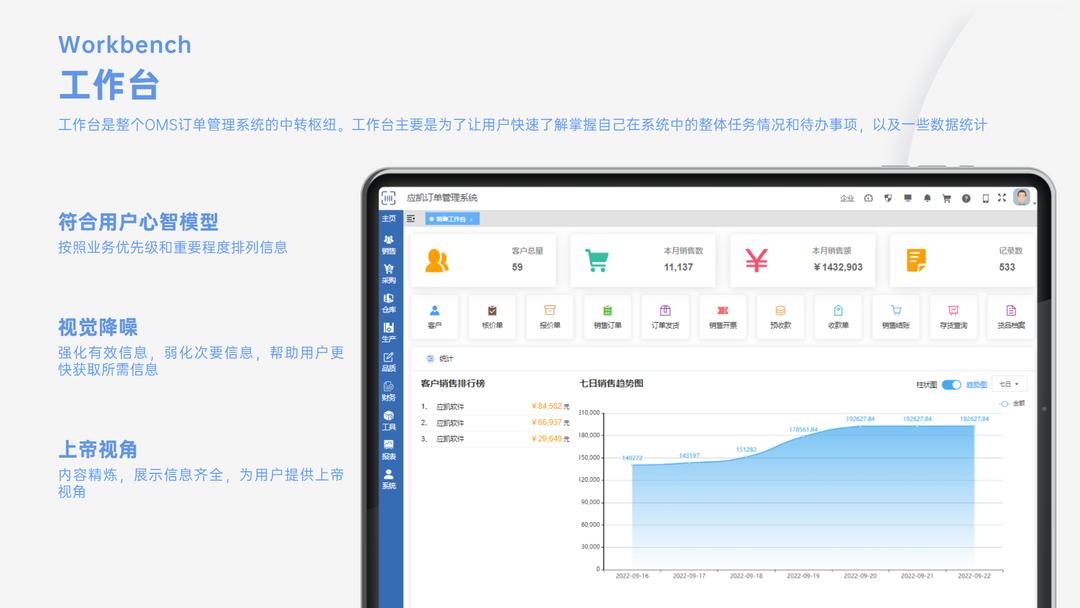
Task: Click the 企业 link in the top bar
Action: click(x=845, y=198)
